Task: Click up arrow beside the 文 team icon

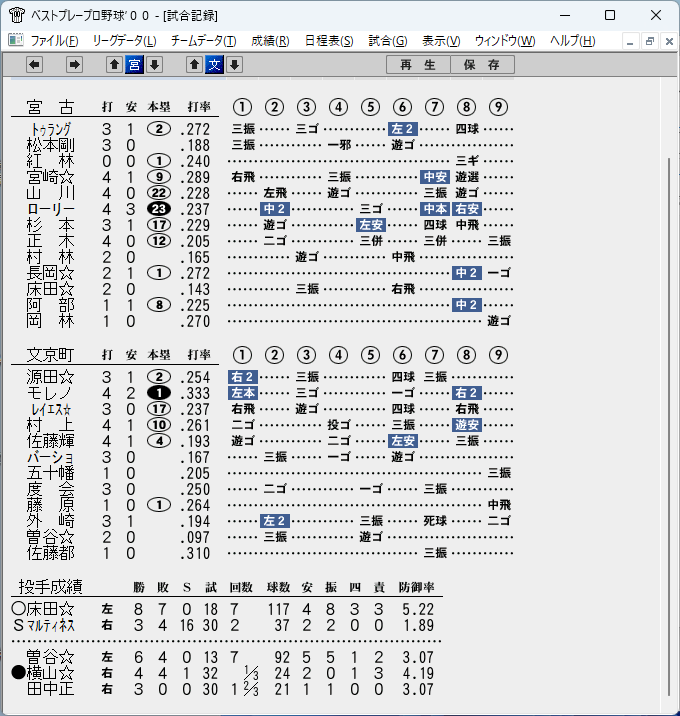Action: point(194,65)
